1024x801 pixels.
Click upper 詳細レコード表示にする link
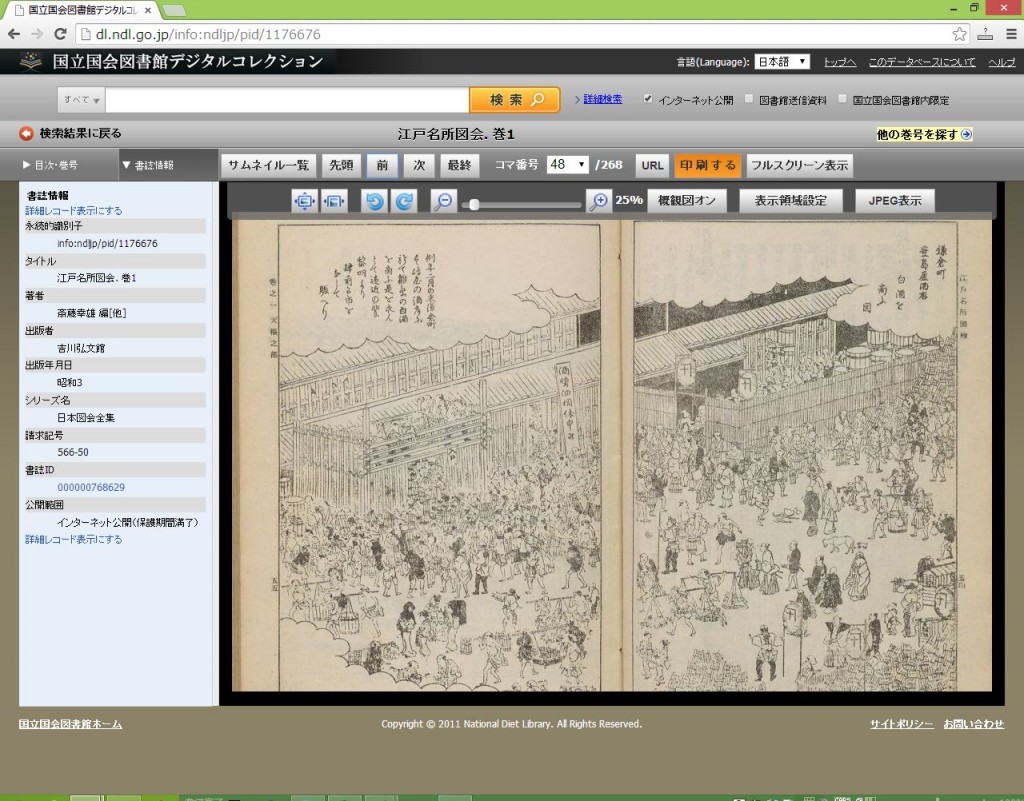pyautogui.click(x=73, y=211)
